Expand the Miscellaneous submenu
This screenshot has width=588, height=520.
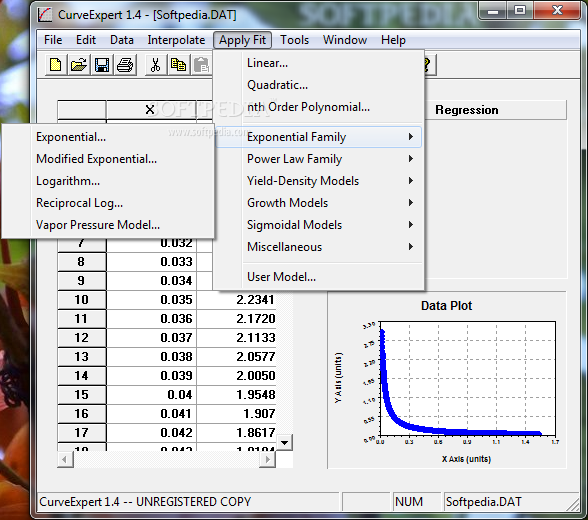tap(319, 247)
